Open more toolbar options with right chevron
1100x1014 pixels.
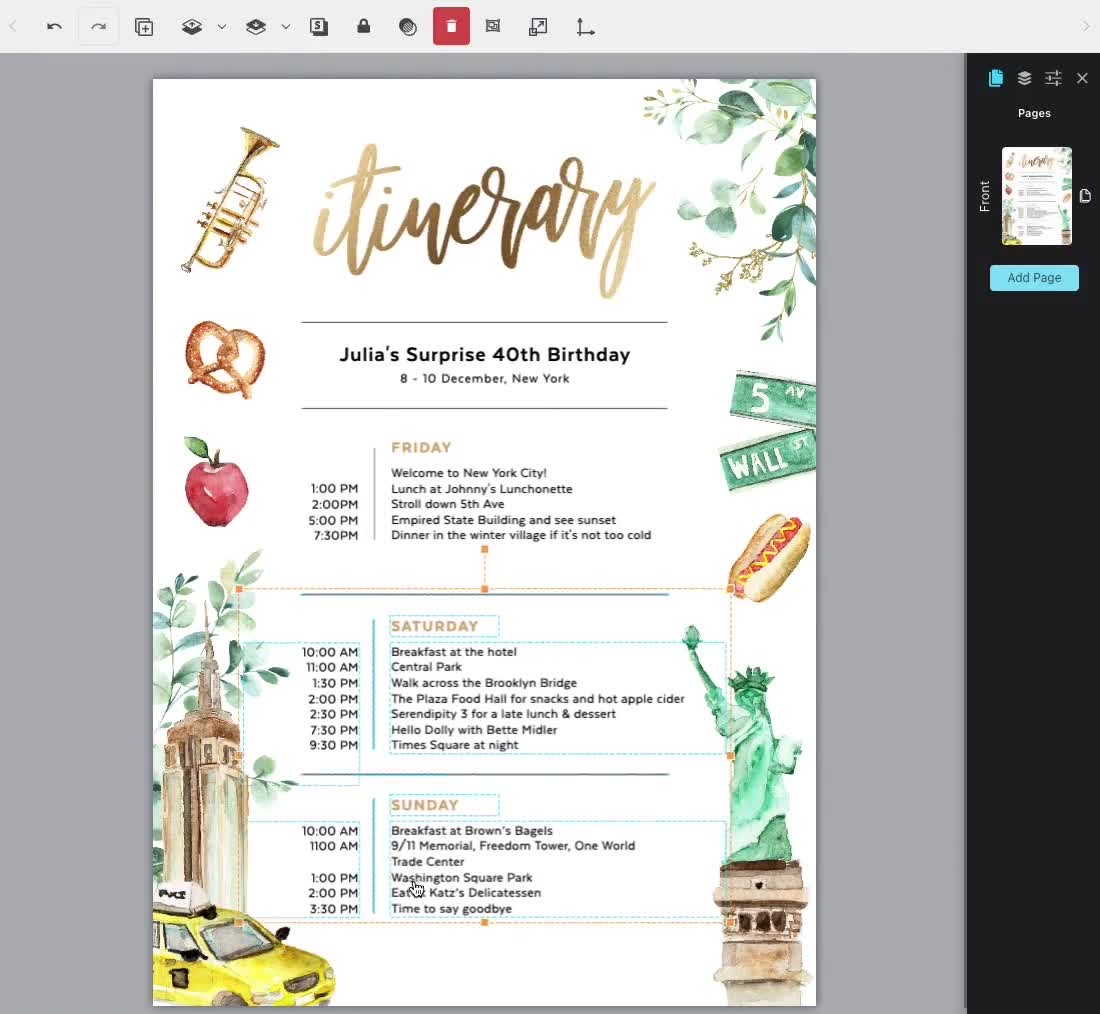pyautogui.click(x=1086, y=26)
